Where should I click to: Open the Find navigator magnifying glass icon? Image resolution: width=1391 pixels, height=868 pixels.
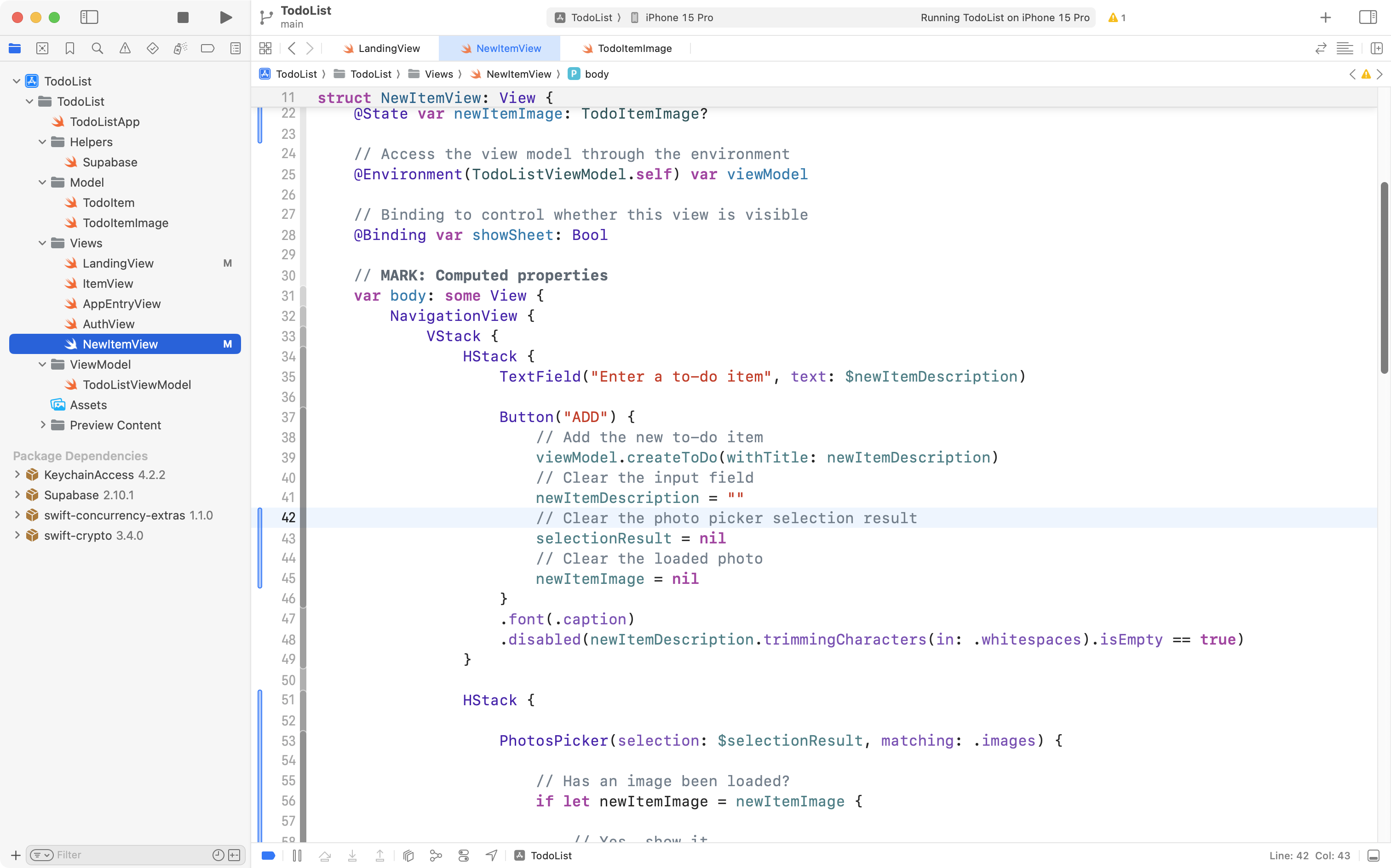[x=98, y=48]
